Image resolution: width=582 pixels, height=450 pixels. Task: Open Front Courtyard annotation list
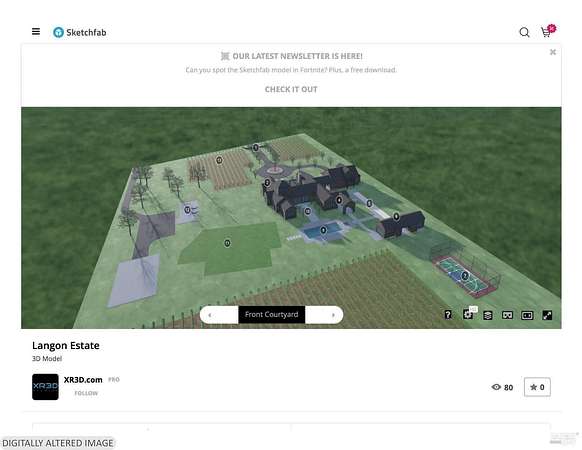(272, 314)
